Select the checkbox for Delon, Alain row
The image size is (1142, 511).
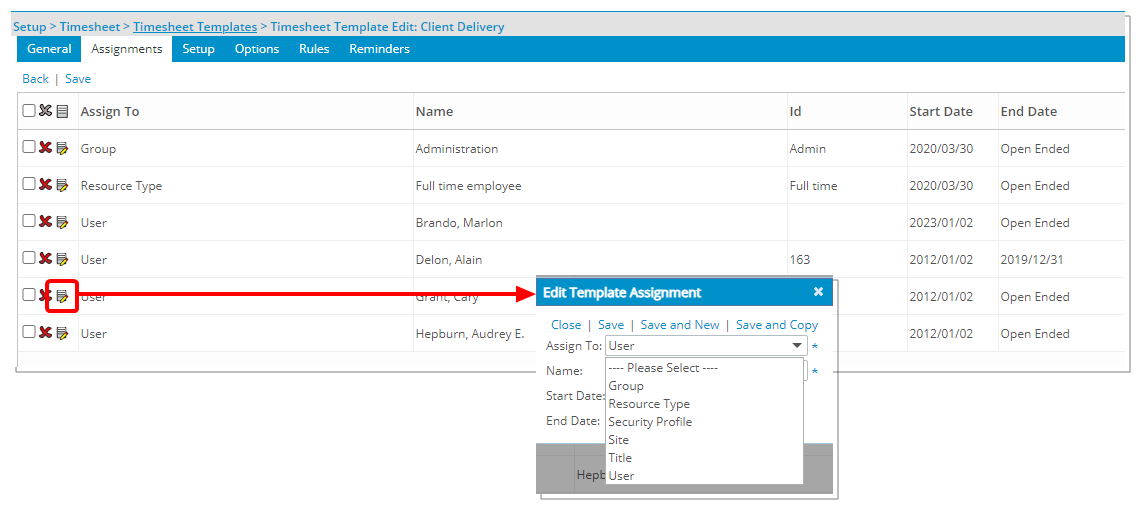pos(29,258)
